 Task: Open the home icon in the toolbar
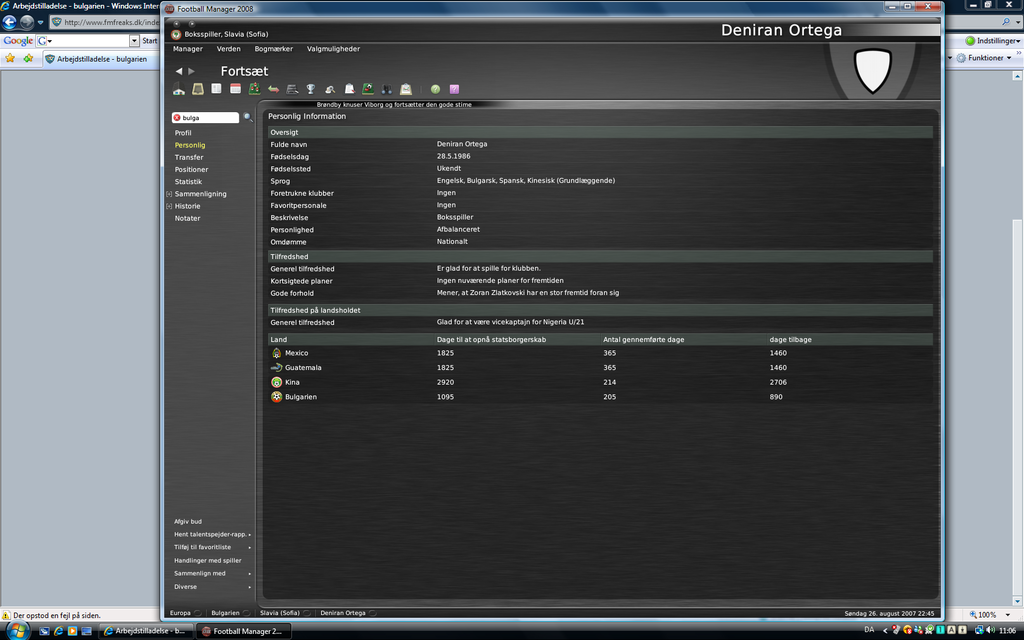178,89
